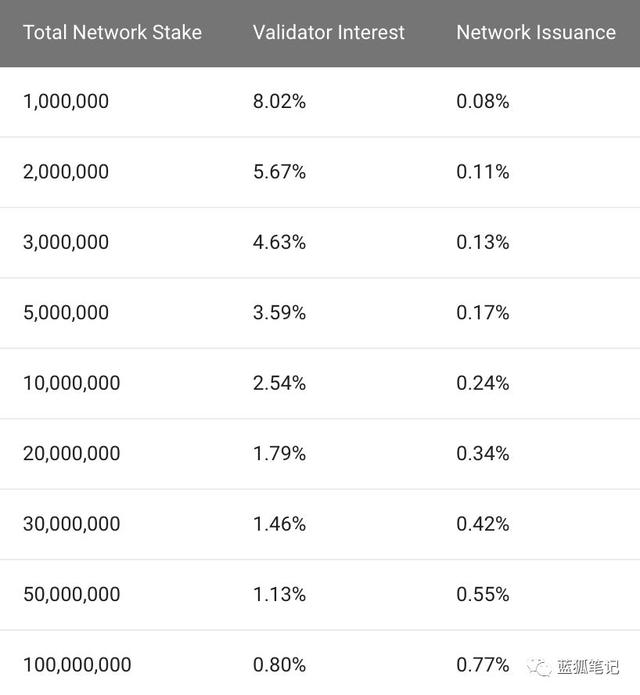Image resolution: width=640 pixels, height=695 pixels.
Task: Select the 2,000,000 stake row
Action: [320, 172]
